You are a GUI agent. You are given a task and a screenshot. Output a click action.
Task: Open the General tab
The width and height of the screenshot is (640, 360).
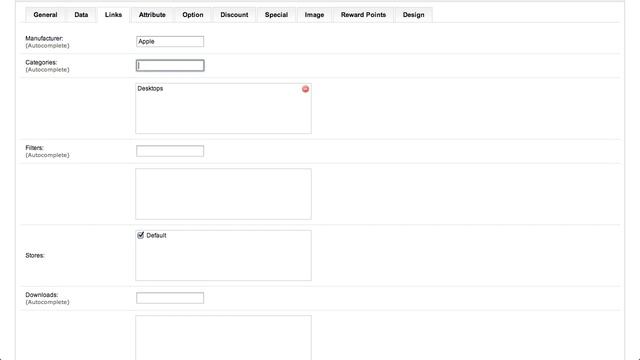45,15
